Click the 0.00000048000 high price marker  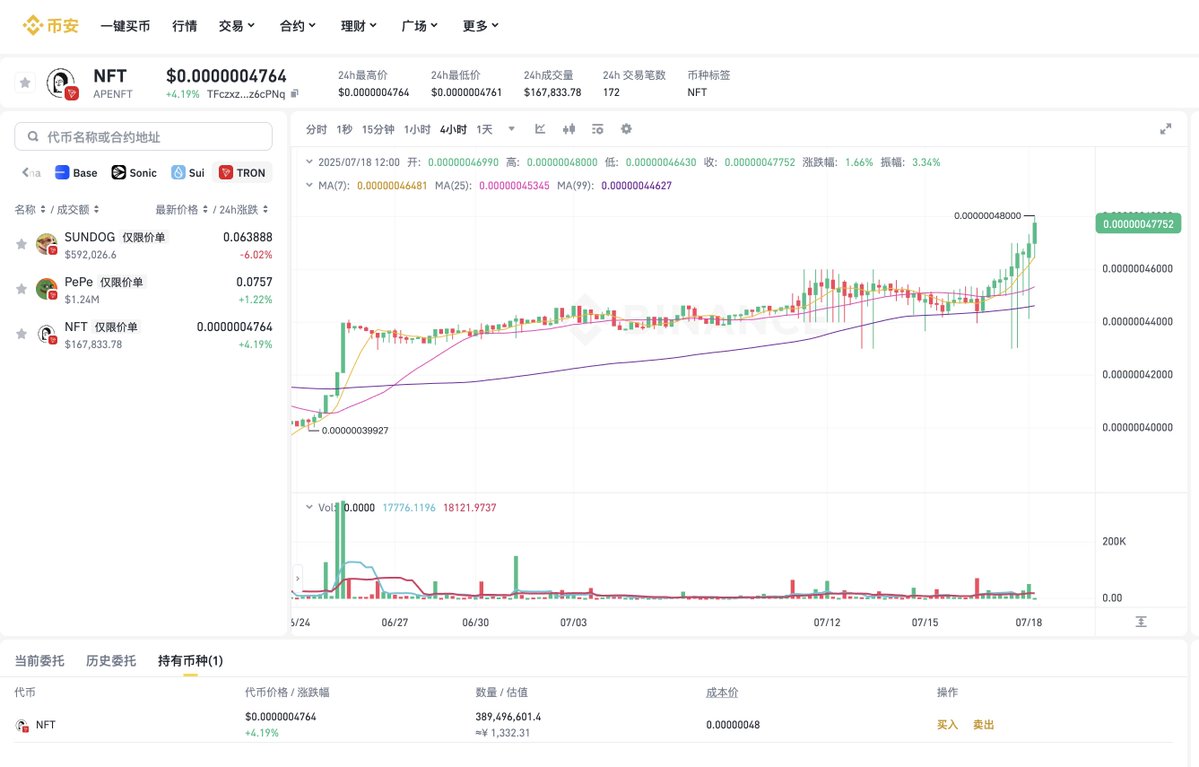pyautogui.click(x=987, y=216)
